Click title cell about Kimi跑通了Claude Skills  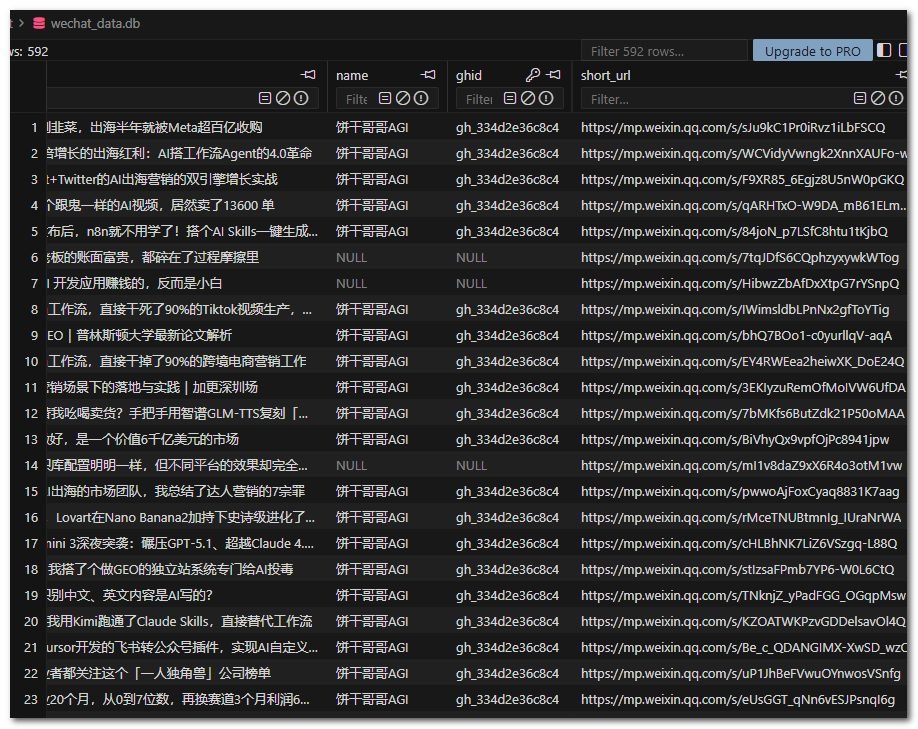tap(180, 621)
